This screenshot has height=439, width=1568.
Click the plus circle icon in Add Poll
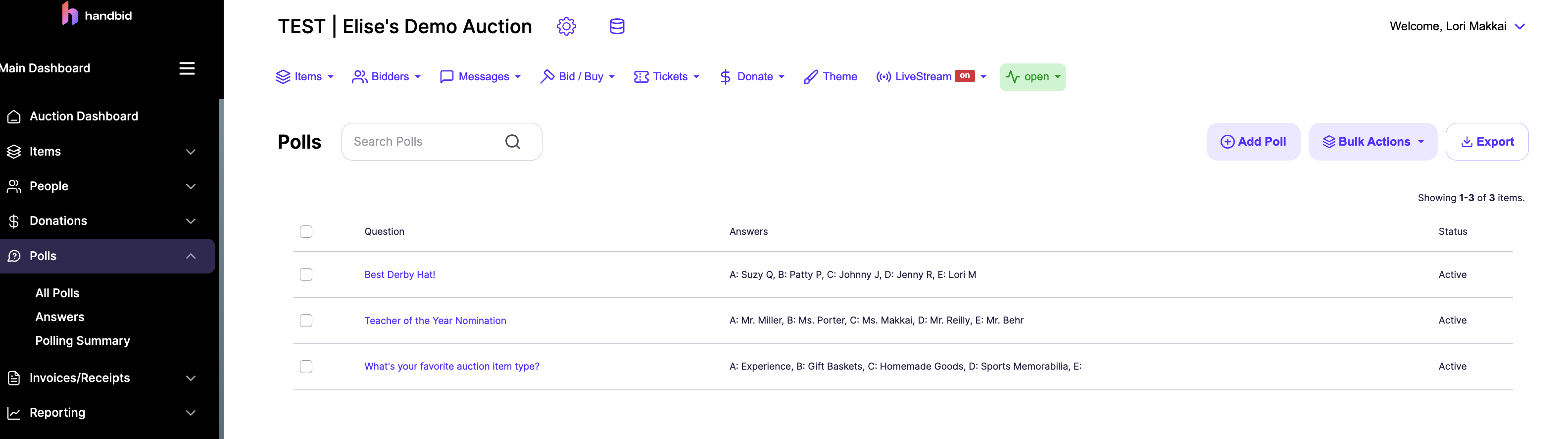(1228, 142)
